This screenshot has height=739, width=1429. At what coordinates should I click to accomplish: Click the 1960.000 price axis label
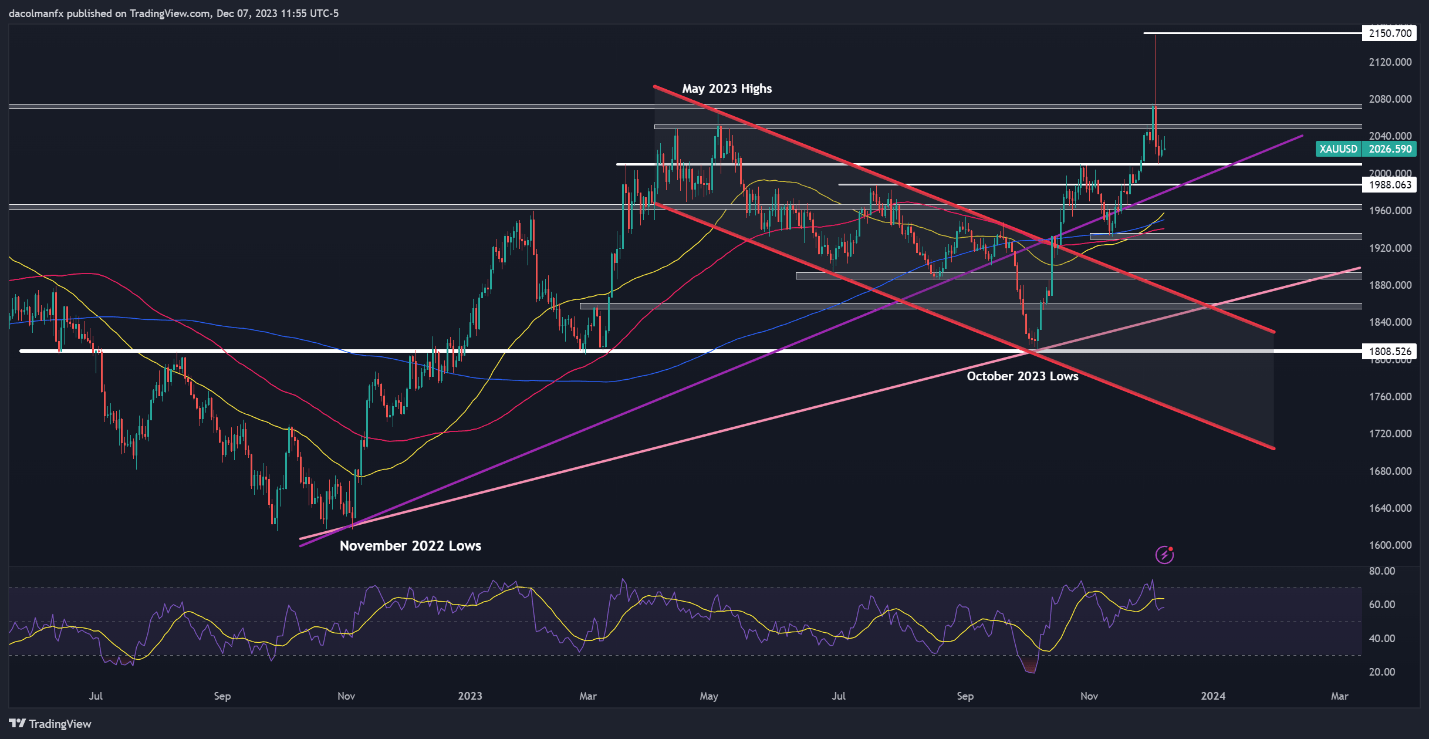pos(1390,211)
